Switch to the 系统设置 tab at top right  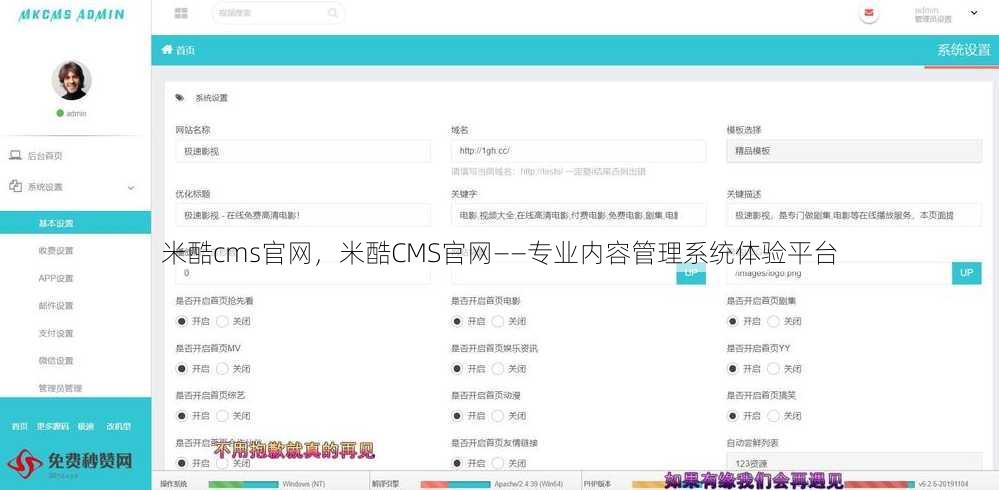coord(963,50)
